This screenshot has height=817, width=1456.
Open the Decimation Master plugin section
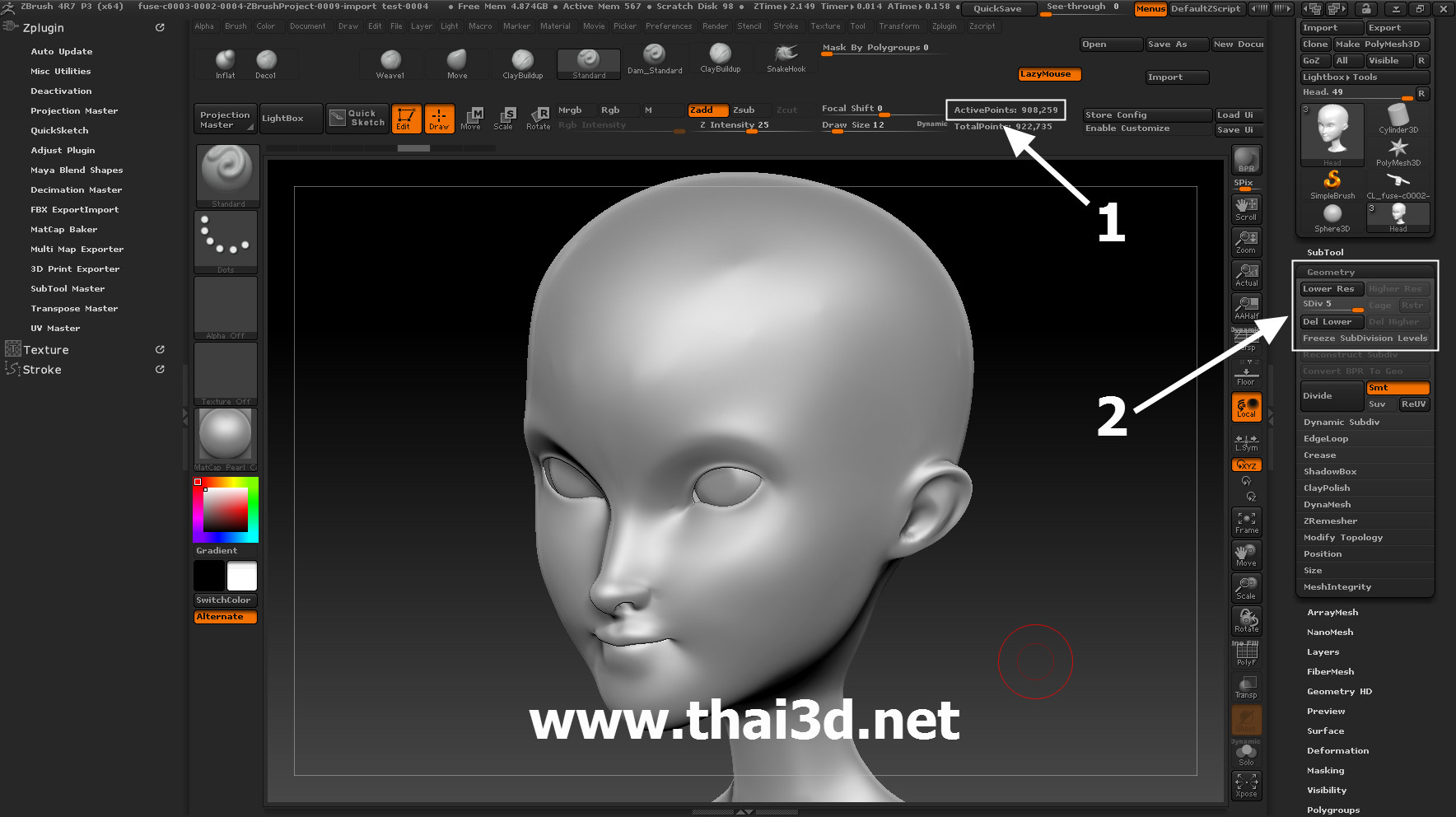[76, 190]
